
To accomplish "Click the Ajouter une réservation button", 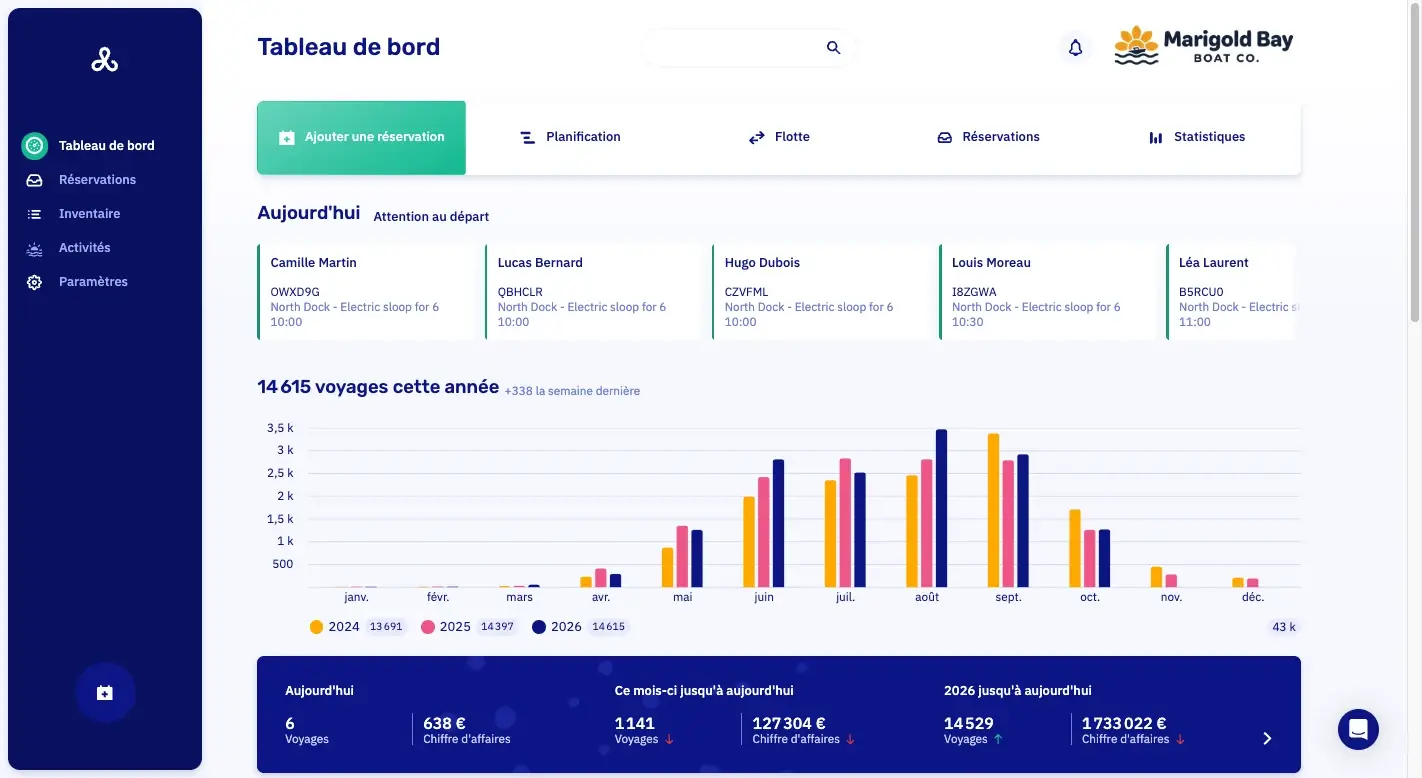I will (361, 138).
